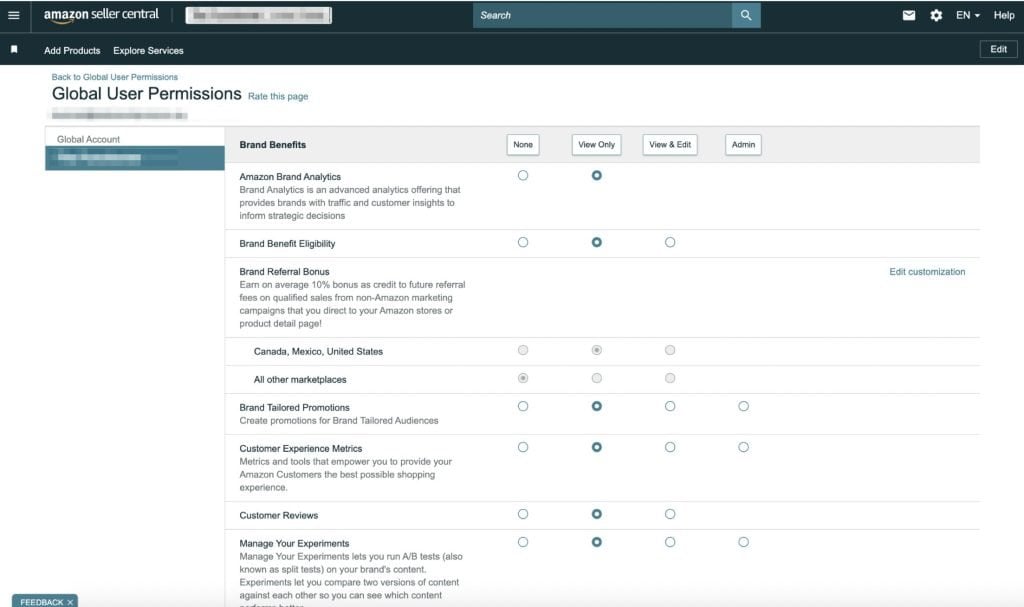
Task: Close the FEEDBACK tab with X
Action: click(70, 602)
